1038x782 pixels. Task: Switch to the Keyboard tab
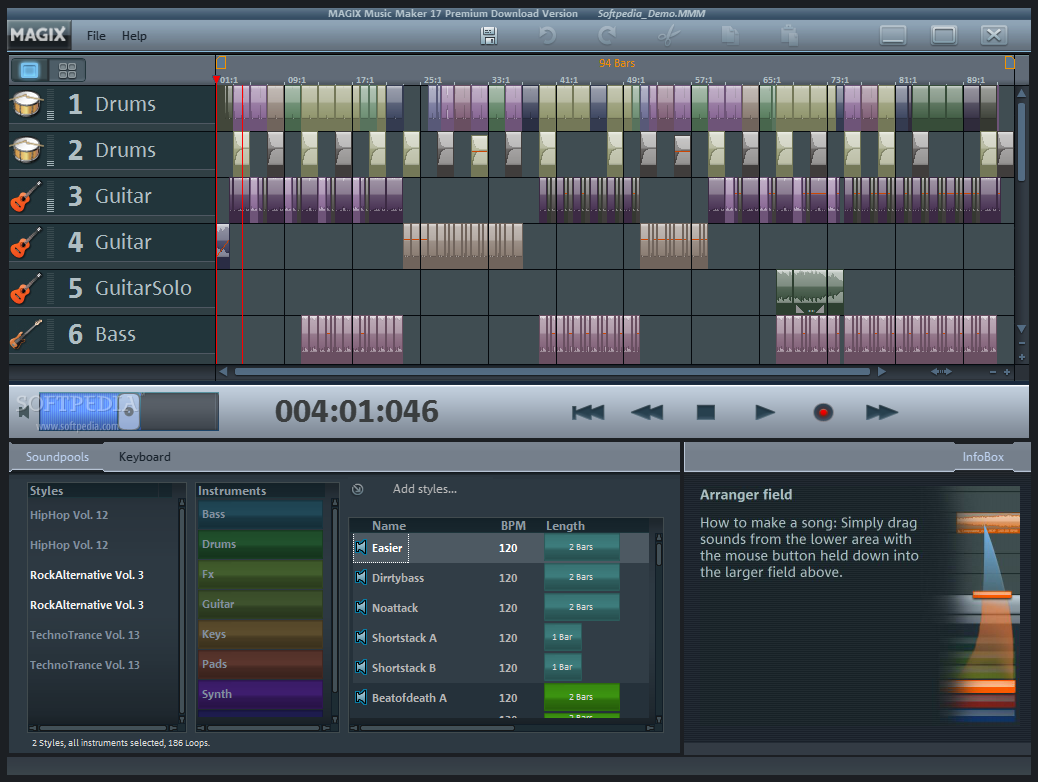(x=144, y=457)
